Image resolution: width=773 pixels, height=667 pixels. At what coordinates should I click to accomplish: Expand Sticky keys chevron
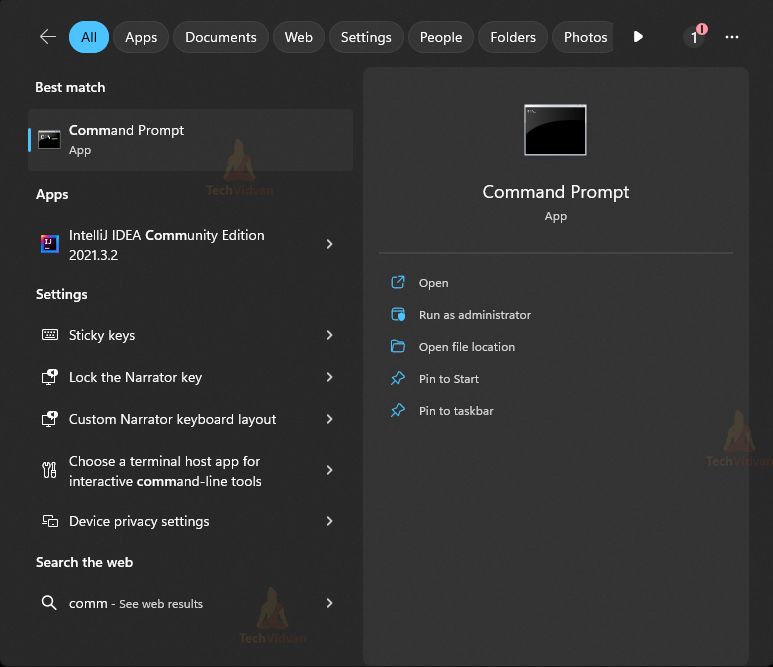329,335
